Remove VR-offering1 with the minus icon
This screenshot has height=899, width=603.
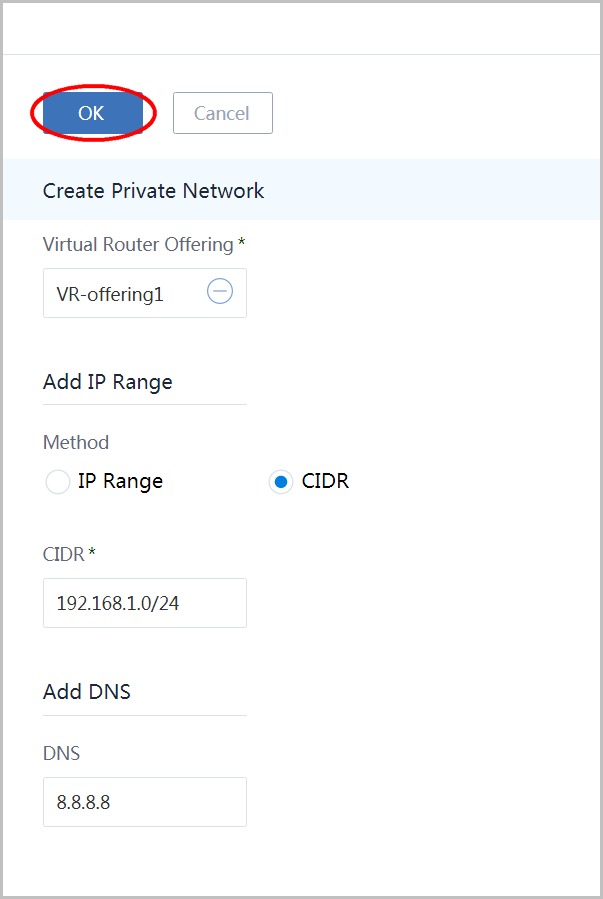220,292
